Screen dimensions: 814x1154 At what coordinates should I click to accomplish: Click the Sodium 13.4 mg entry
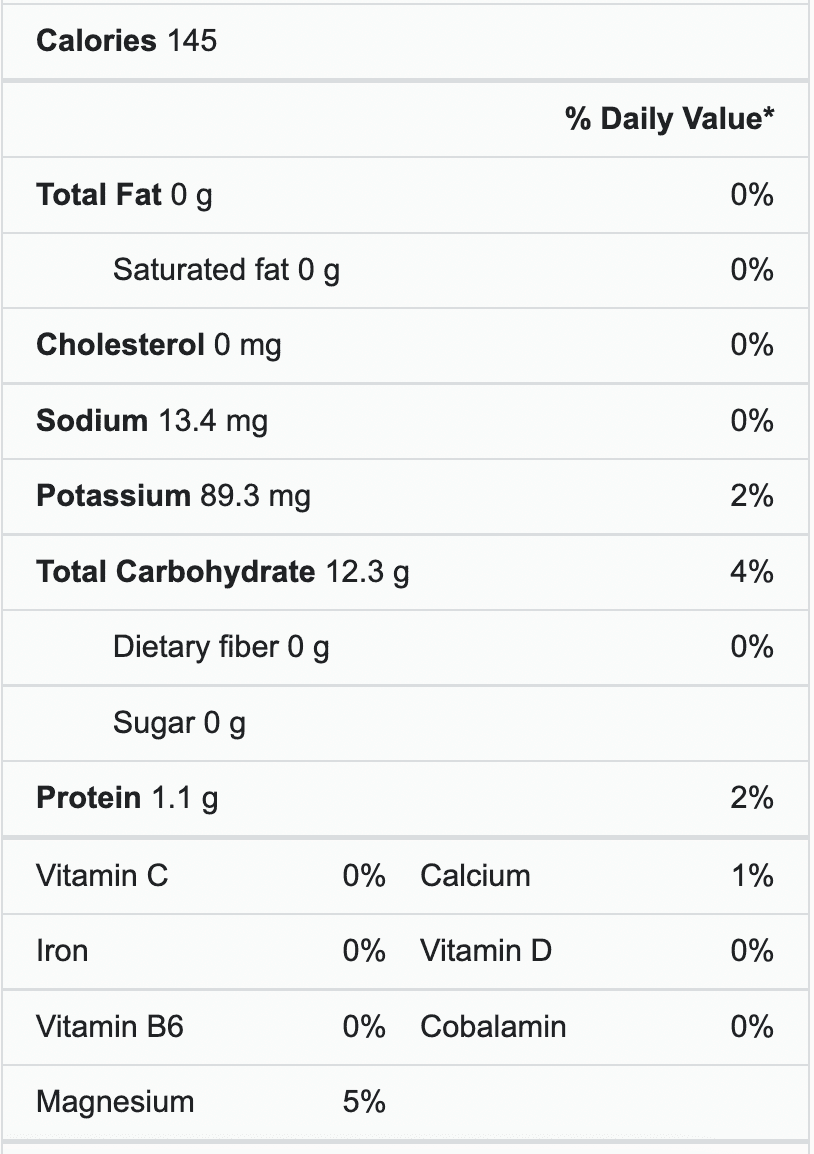click(x=152, y=421)
